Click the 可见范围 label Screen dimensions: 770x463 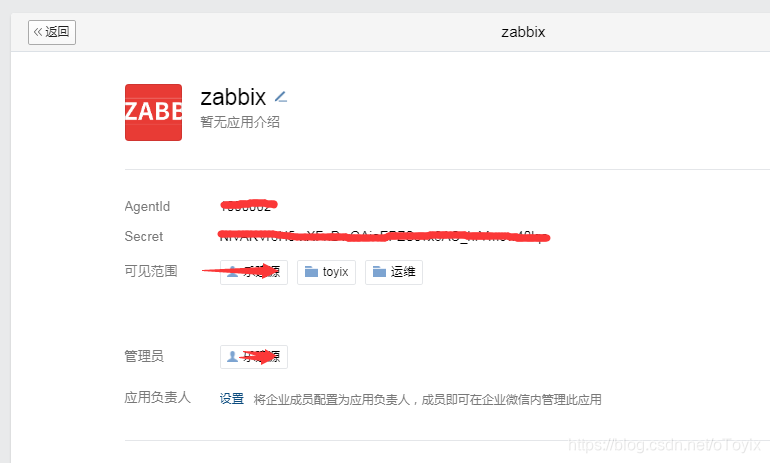click(151, 271)
